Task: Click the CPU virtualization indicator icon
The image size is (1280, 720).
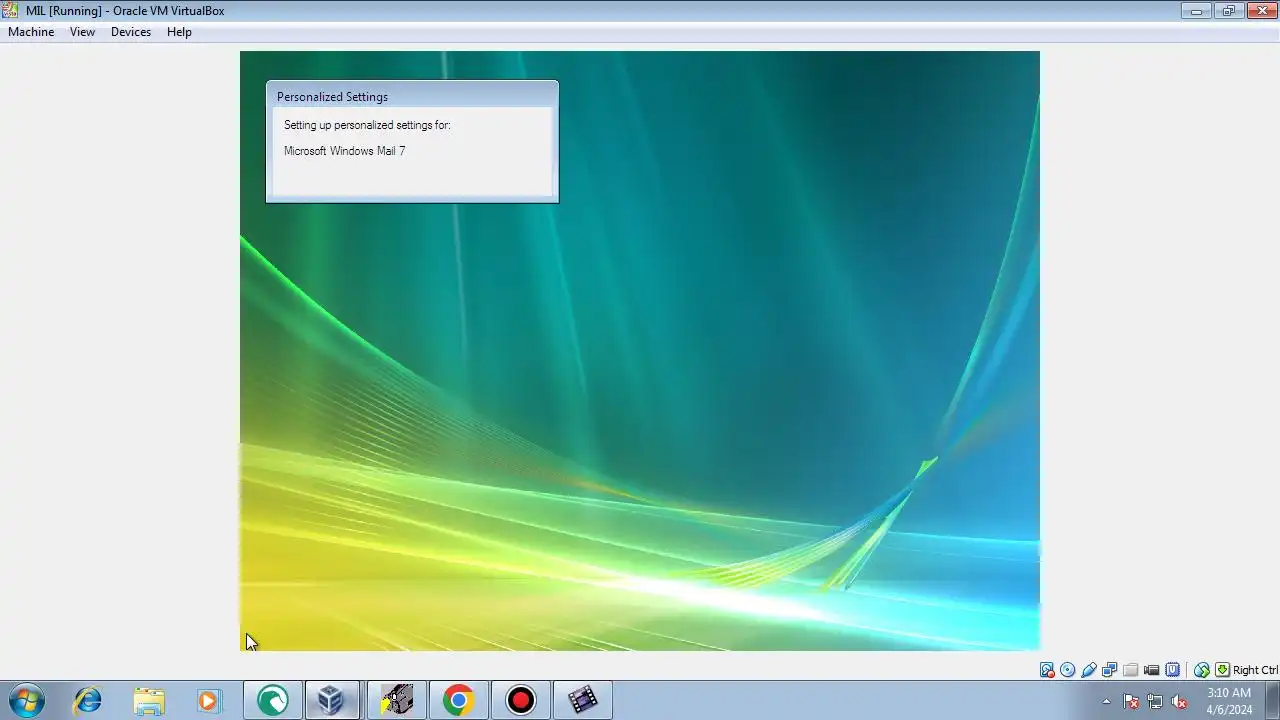Action: coord(1173,670)
